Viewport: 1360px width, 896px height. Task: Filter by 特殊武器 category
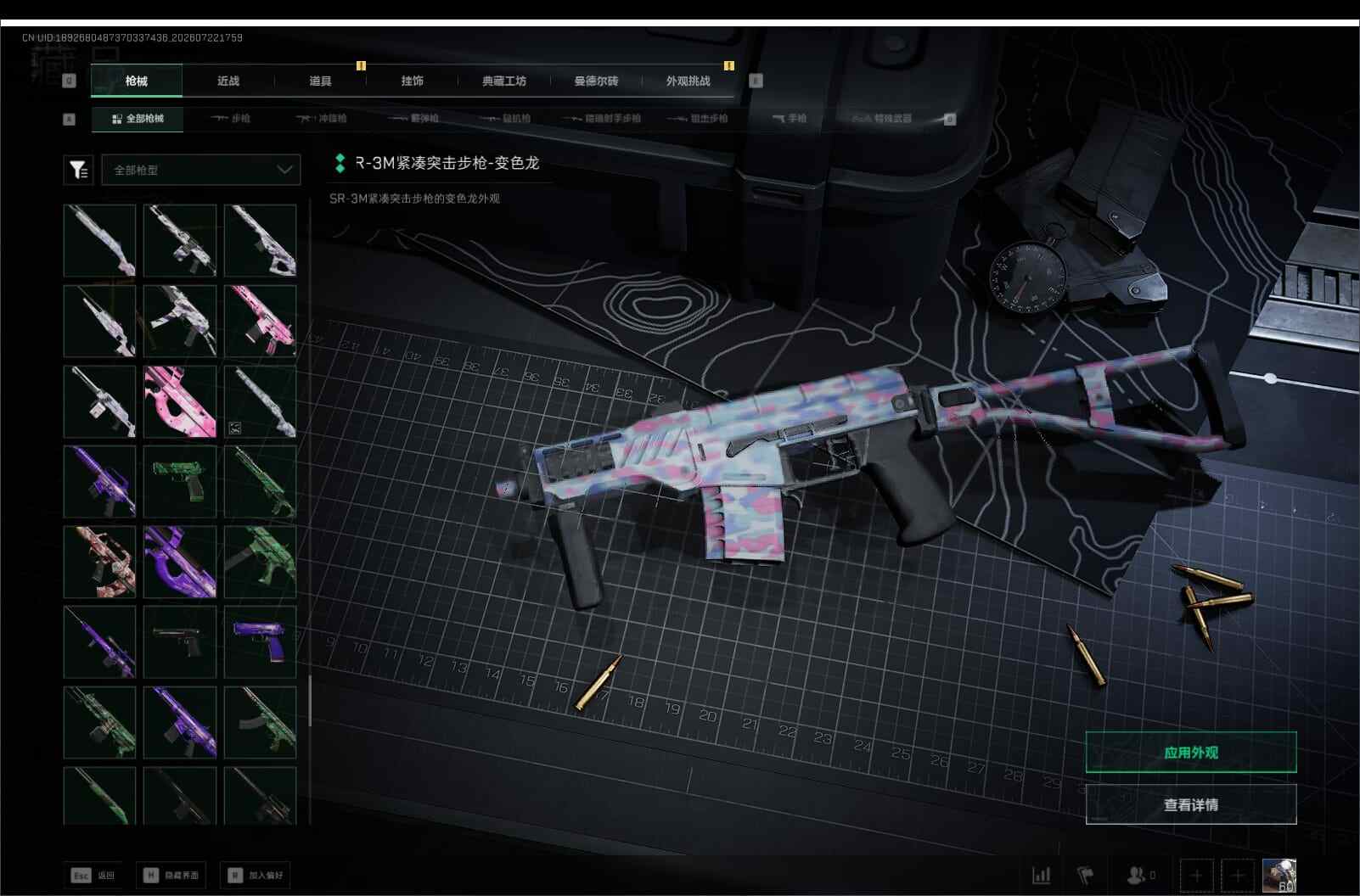click(x=882, y=119)
